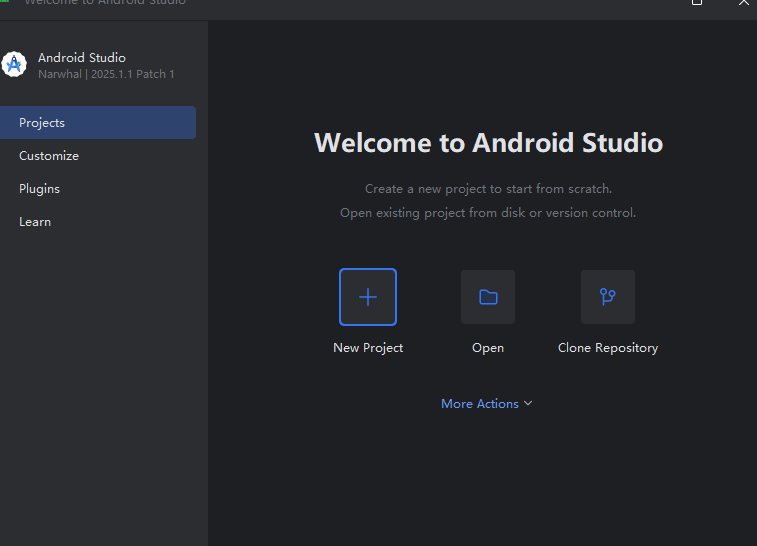Viewport: 757px width, 546px height.
Task: Click the Open folder icon
Action: click(488, 297)
